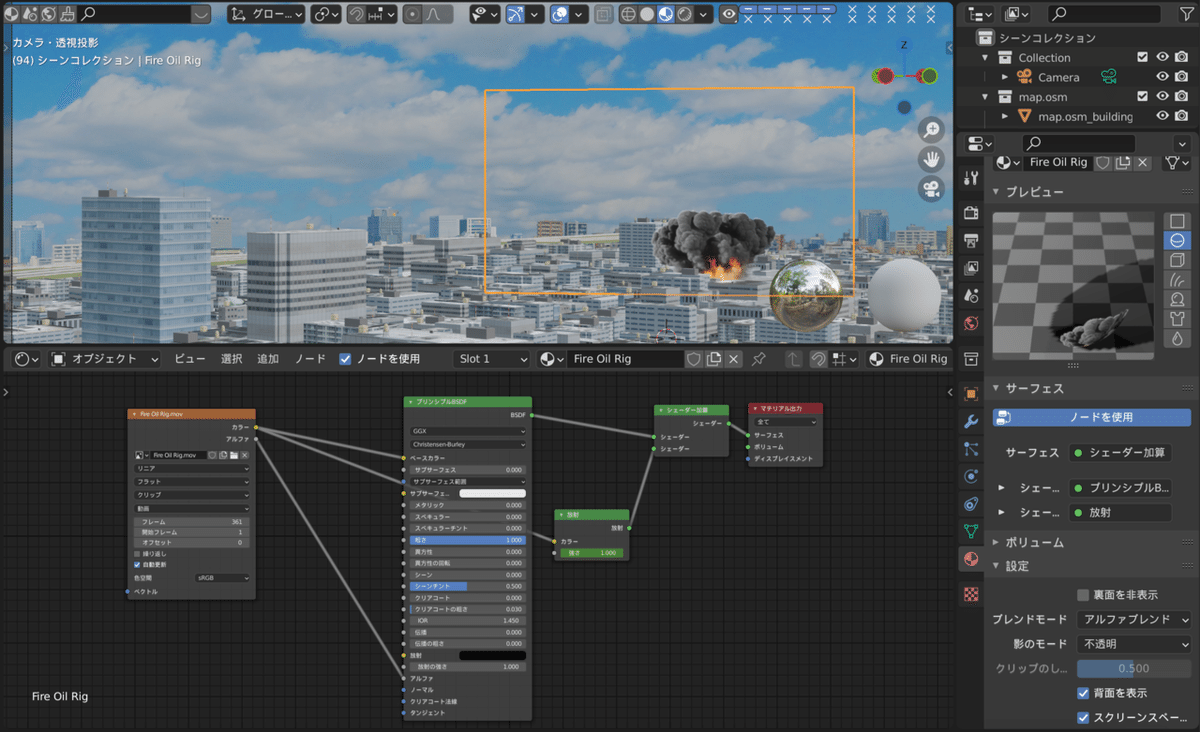Open the Scene properties tab

coord(970,296)
